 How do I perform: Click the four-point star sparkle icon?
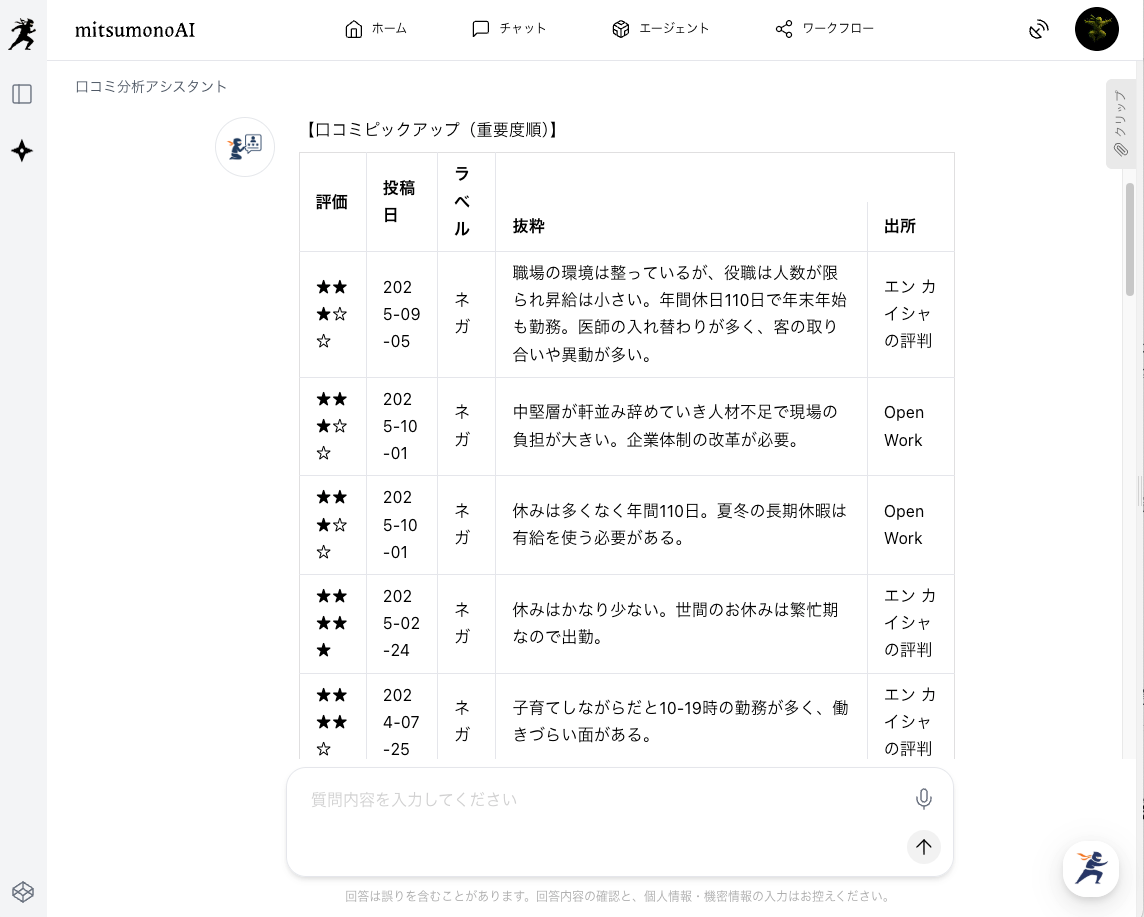[x=22, y=151]
